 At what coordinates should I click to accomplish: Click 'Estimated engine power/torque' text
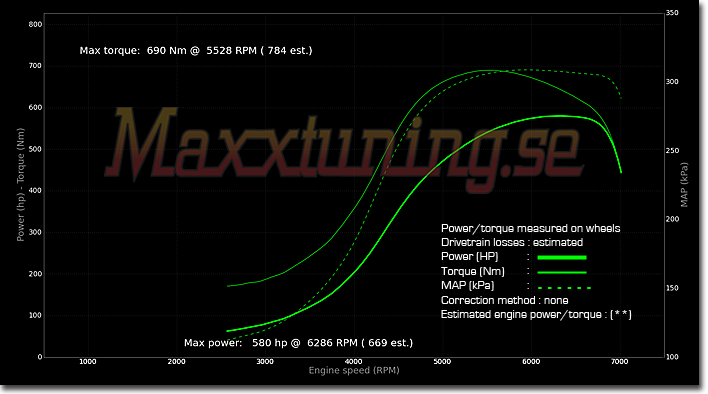[521, 315]
